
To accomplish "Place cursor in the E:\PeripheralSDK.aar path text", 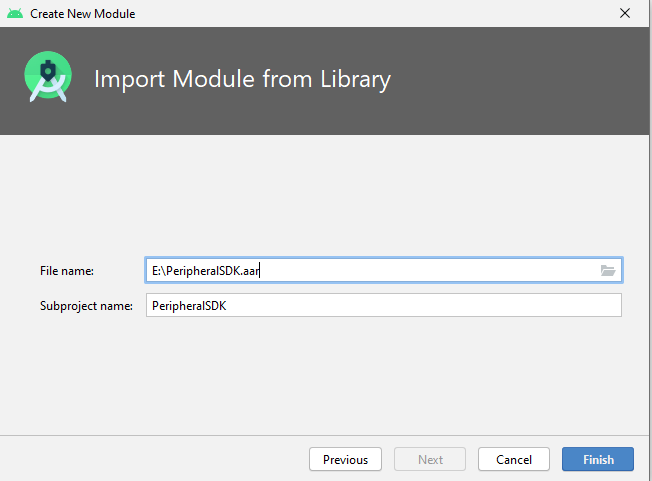I will pos(205,271).
